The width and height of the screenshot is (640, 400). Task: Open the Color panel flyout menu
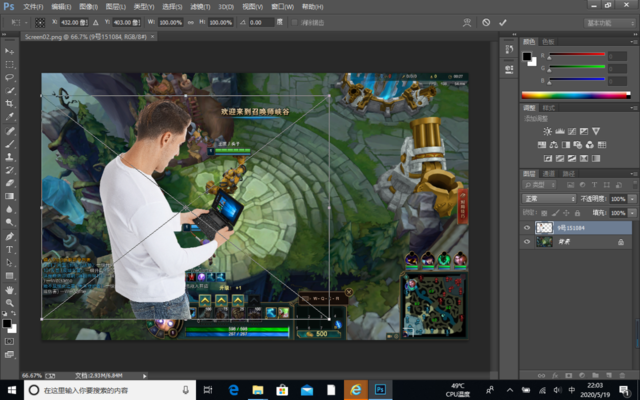[x=633, y=42]
